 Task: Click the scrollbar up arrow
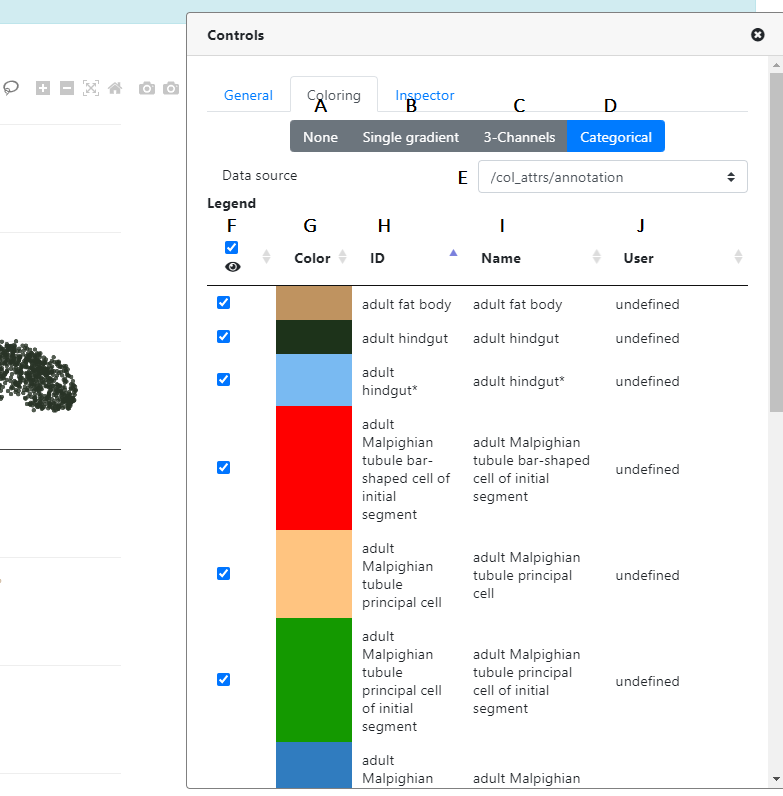[776, 65]
